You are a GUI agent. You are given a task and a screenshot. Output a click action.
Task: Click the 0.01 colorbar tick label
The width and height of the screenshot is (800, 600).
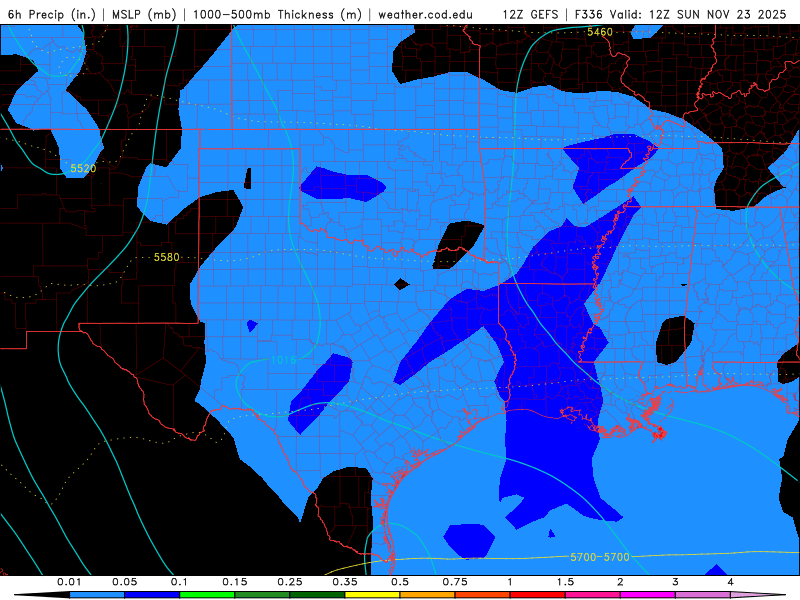(69, 582)
